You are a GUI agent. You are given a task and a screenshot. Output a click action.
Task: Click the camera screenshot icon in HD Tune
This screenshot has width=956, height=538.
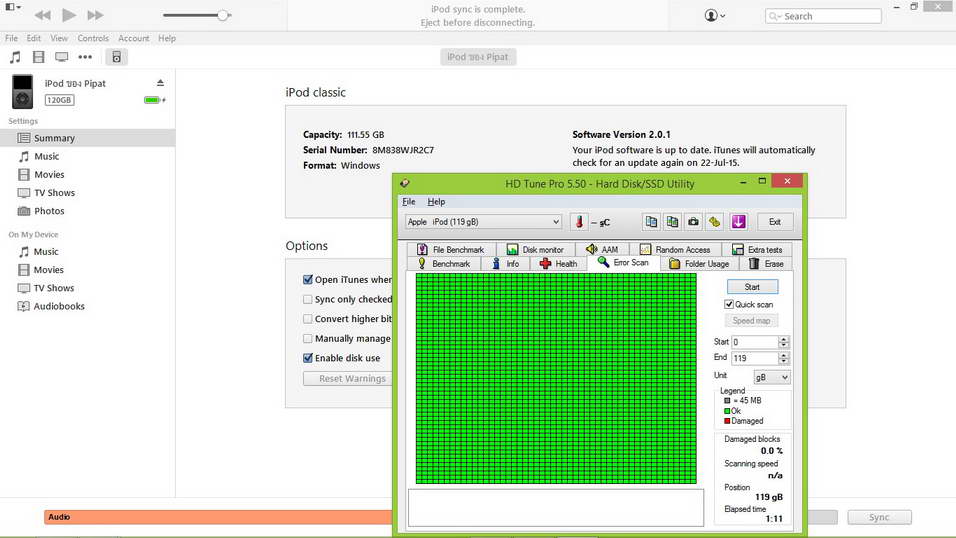coord(693,222)
